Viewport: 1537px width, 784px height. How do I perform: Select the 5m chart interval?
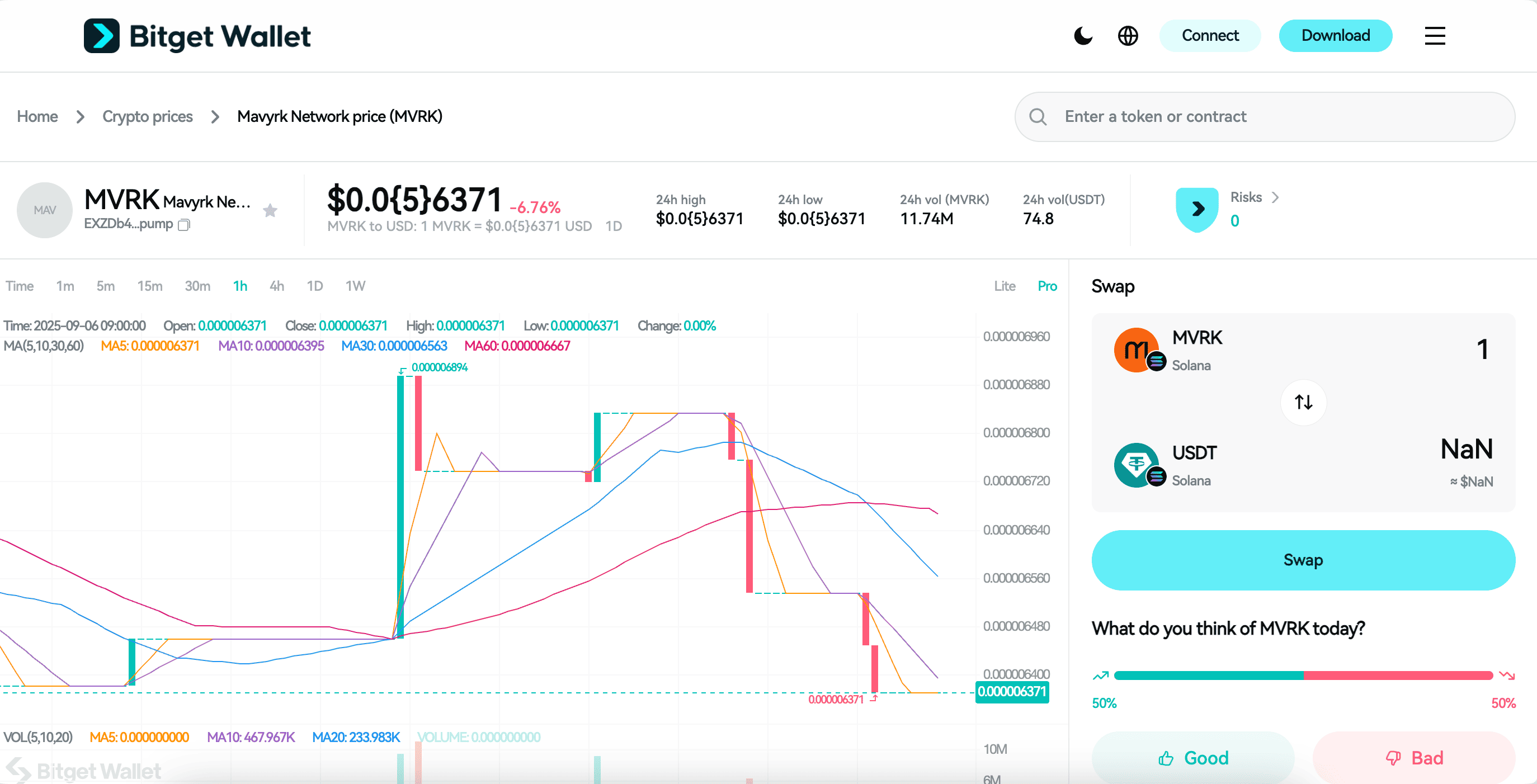[x=106, y=286]
